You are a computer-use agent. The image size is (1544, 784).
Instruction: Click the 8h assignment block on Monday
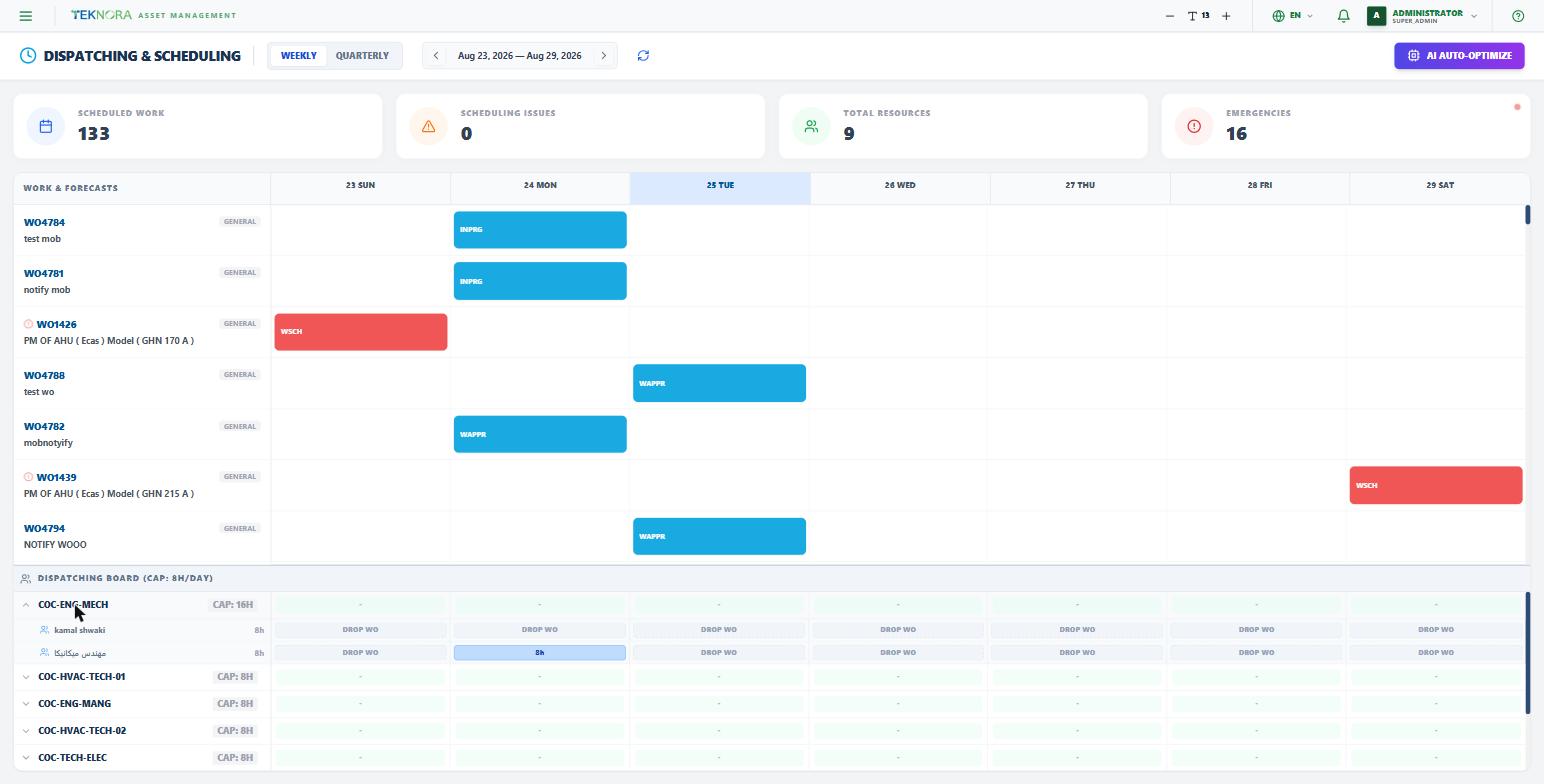point(540,653)
